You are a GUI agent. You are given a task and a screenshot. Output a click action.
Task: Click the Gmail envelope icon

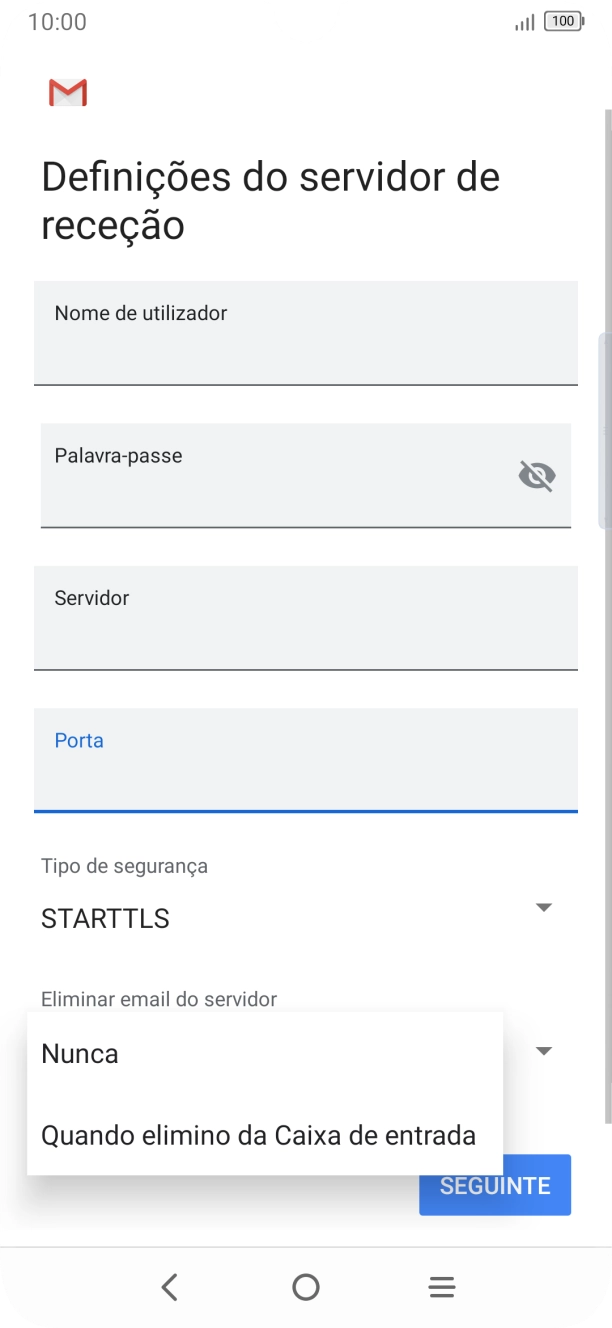point(66,93)
